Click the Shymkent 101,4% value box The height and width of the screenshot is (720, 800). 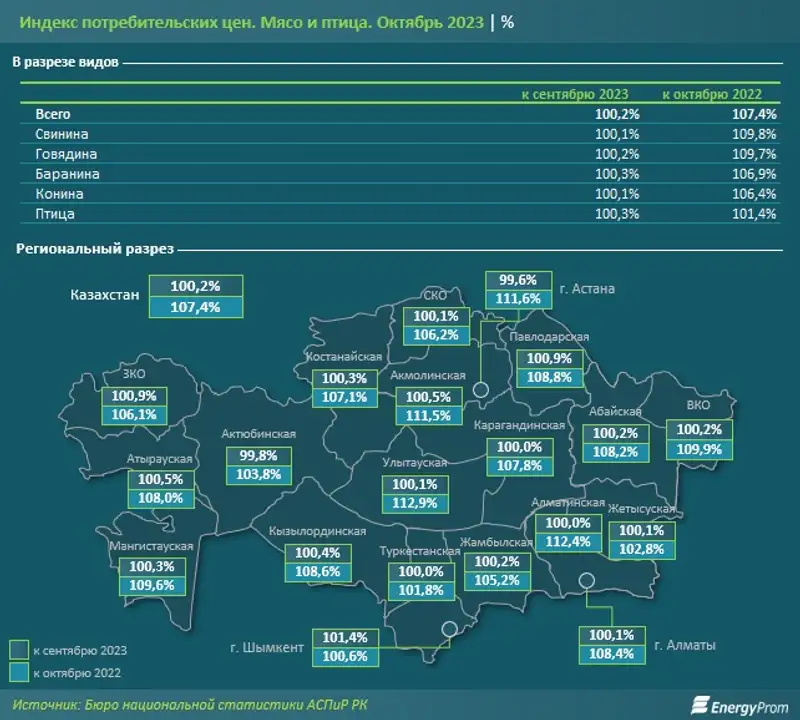[x=346, y=637]
